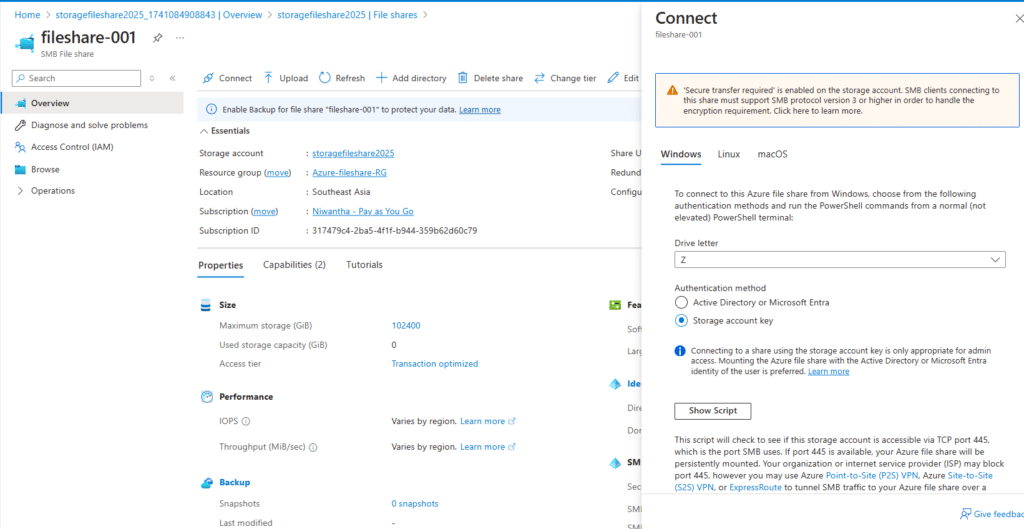Refresh the file share view
This screenshot has width=1024, height=529.
click(325, 78)
